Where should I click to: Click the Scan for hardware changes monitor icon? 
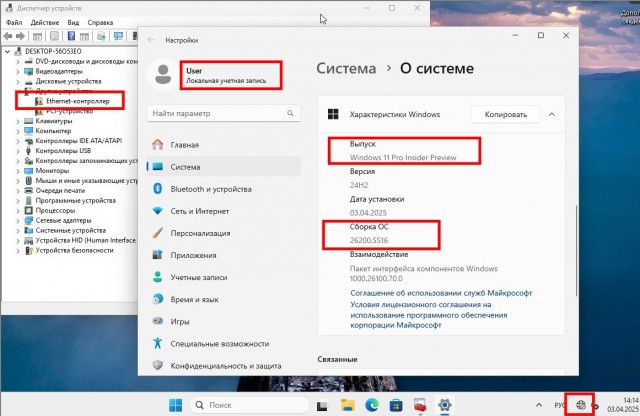pos(119,36)
